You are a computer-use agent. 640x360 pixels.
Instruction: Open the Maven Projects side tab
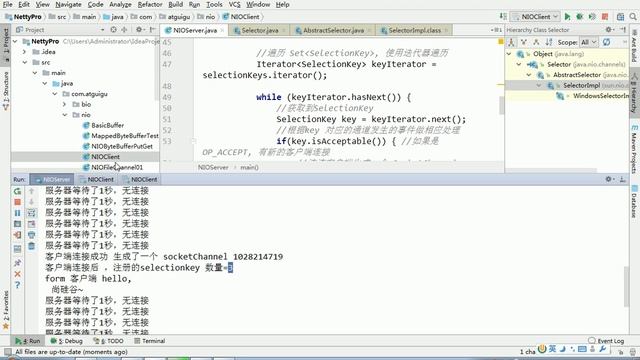(634, 149)
